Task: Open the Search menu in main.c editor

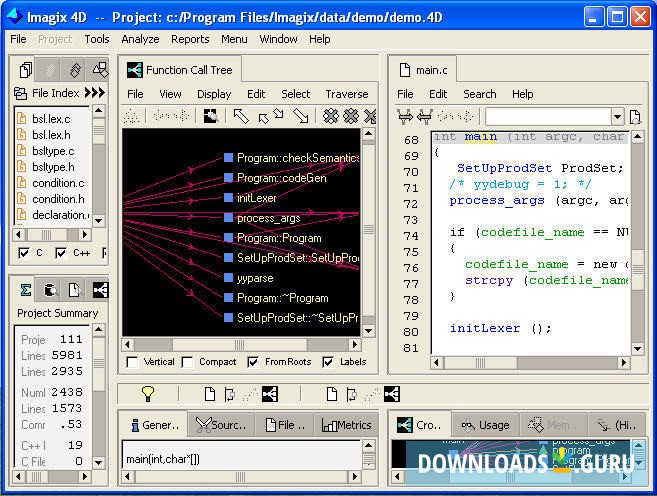Action: tap(480, 94)
